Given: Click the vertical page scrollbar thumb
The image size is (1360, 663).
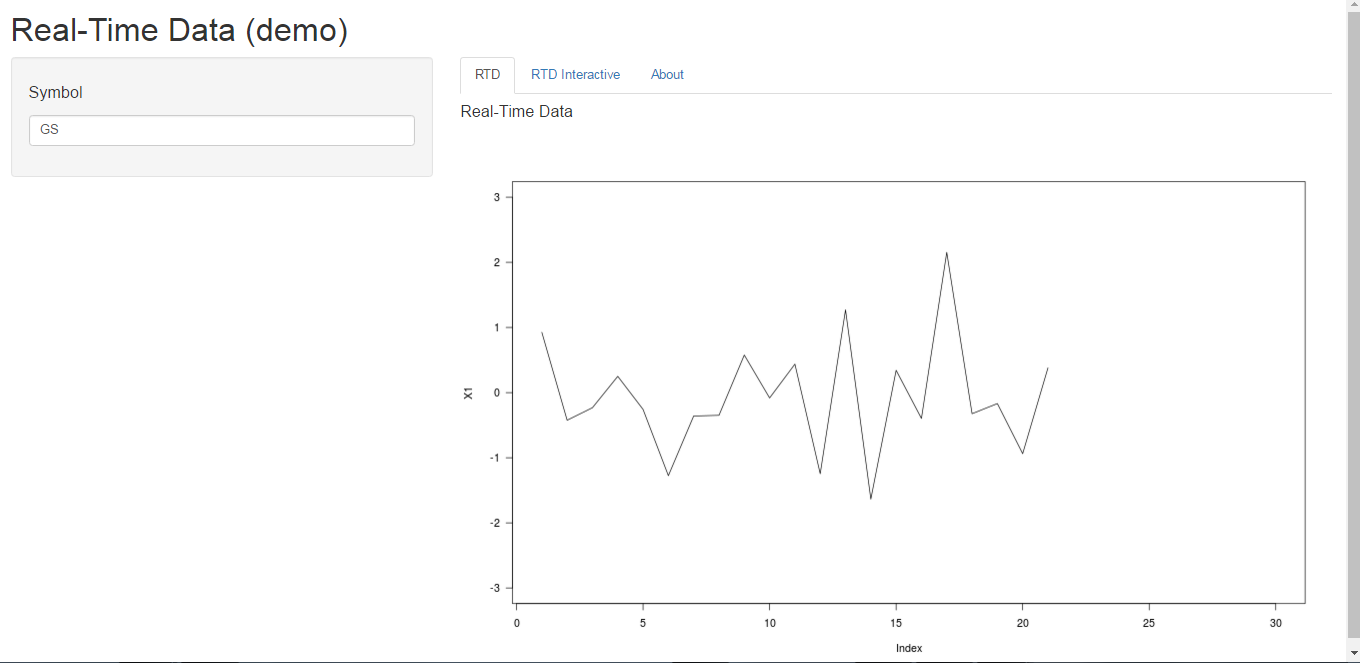Looking at the screenshot, I should coord(1353,320).
